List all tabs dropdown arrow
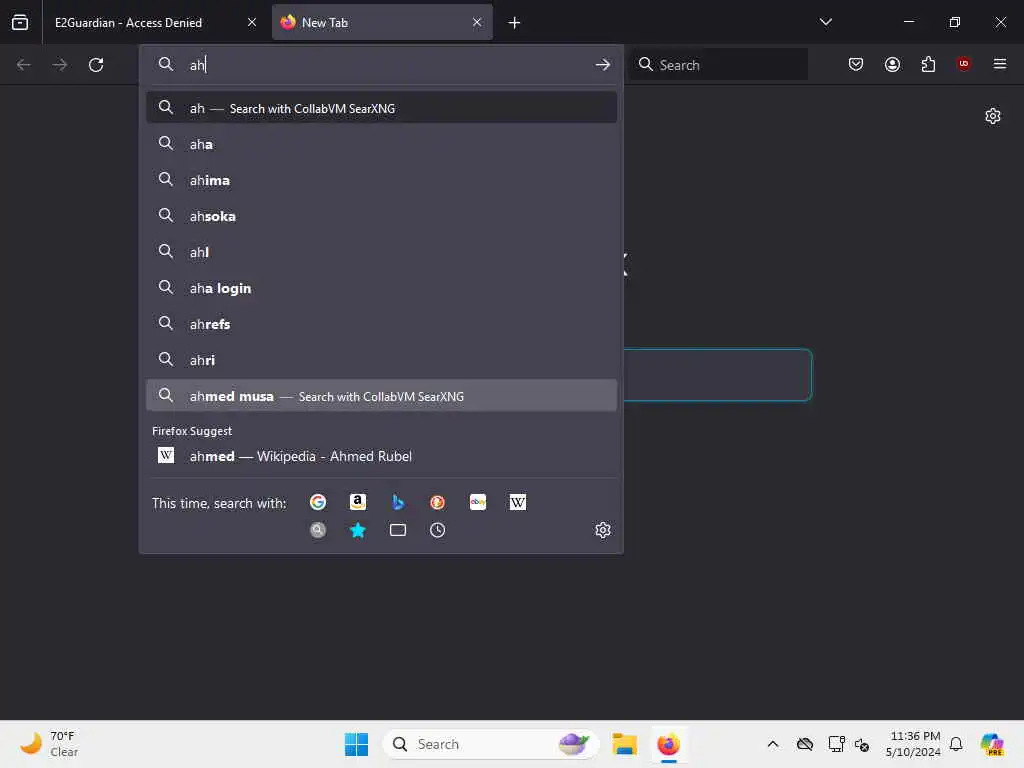This screenshot has width=1024, height=768. (x=825, y=22)
